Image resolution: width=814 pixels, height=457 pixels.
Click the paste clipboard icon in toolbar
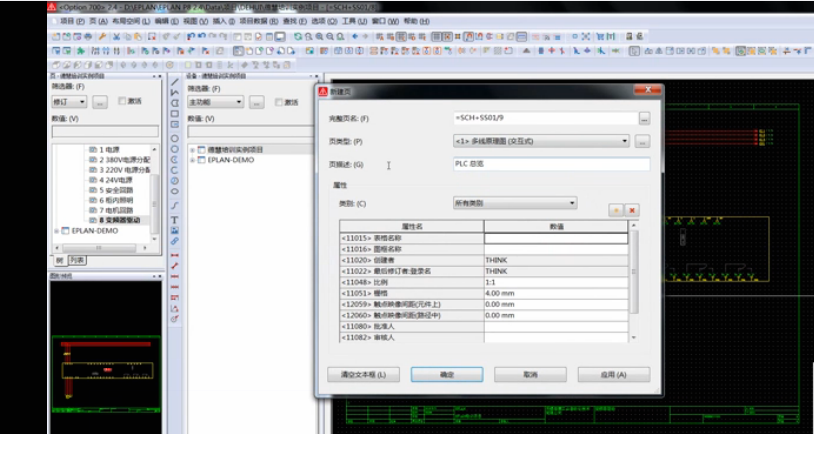pyautogui.click(x=138, y=36)
